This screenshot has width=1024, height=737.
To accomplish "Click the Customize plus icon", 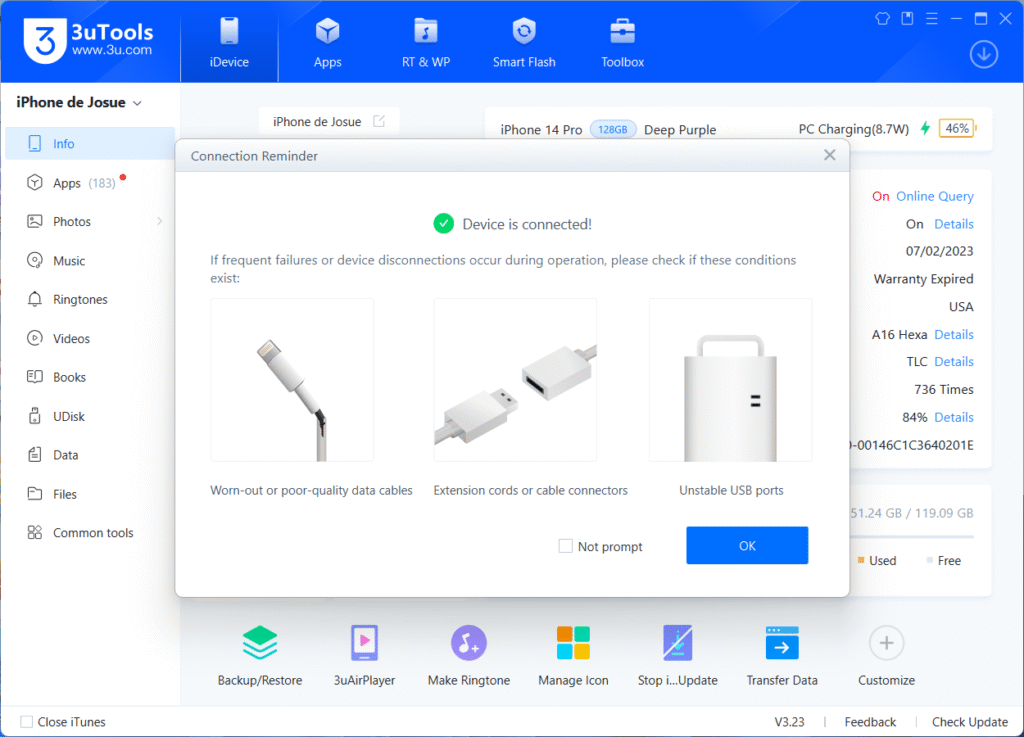I will pyautogui.click(x=886, y=643).
